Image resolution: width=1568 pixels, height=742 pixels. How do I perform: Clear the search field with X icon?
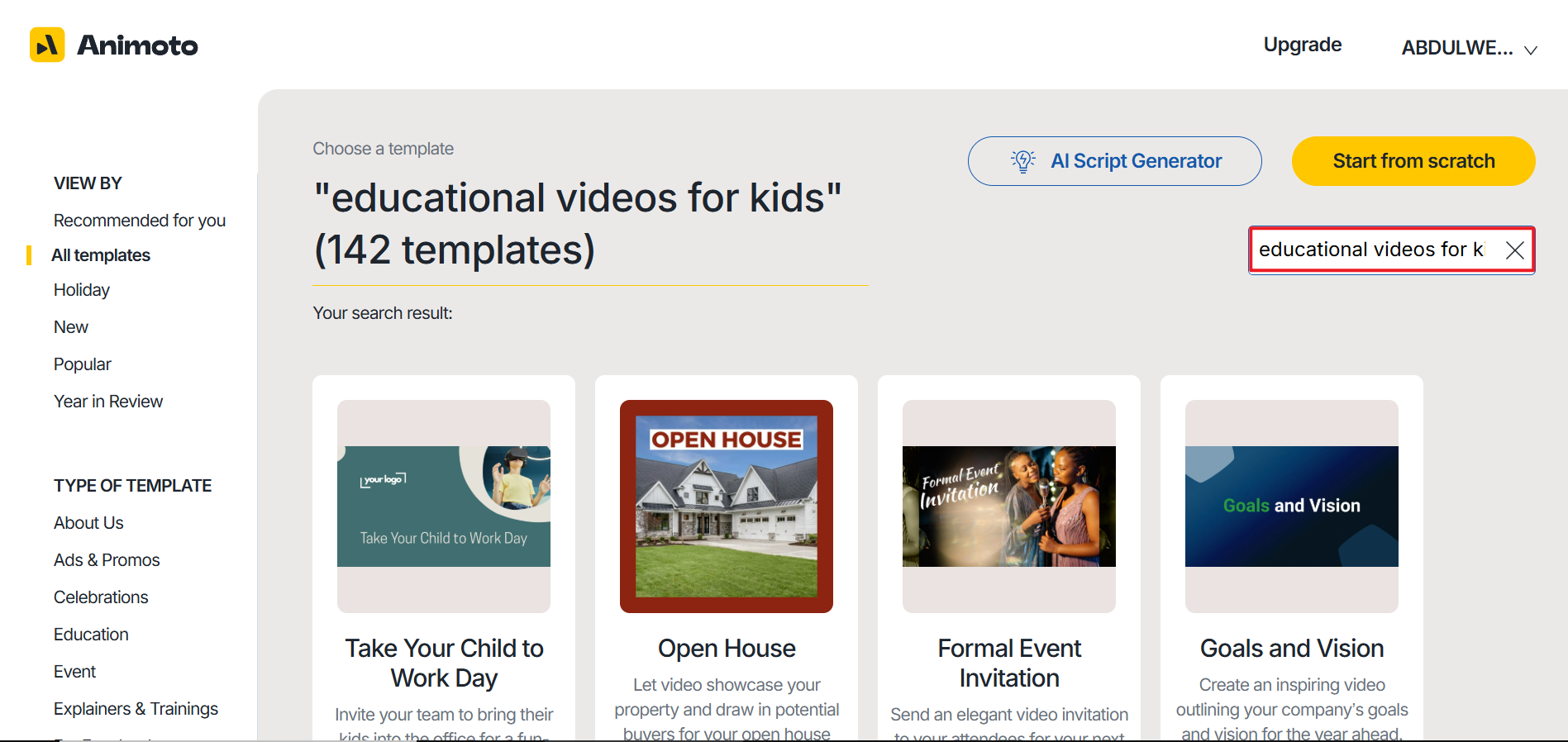pos(1514,250)
